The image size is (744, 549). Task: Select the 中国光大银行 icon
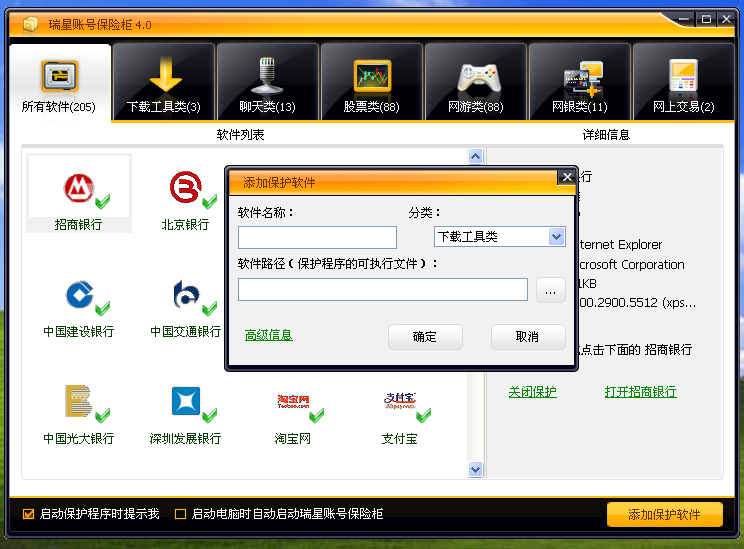(78, 401)
